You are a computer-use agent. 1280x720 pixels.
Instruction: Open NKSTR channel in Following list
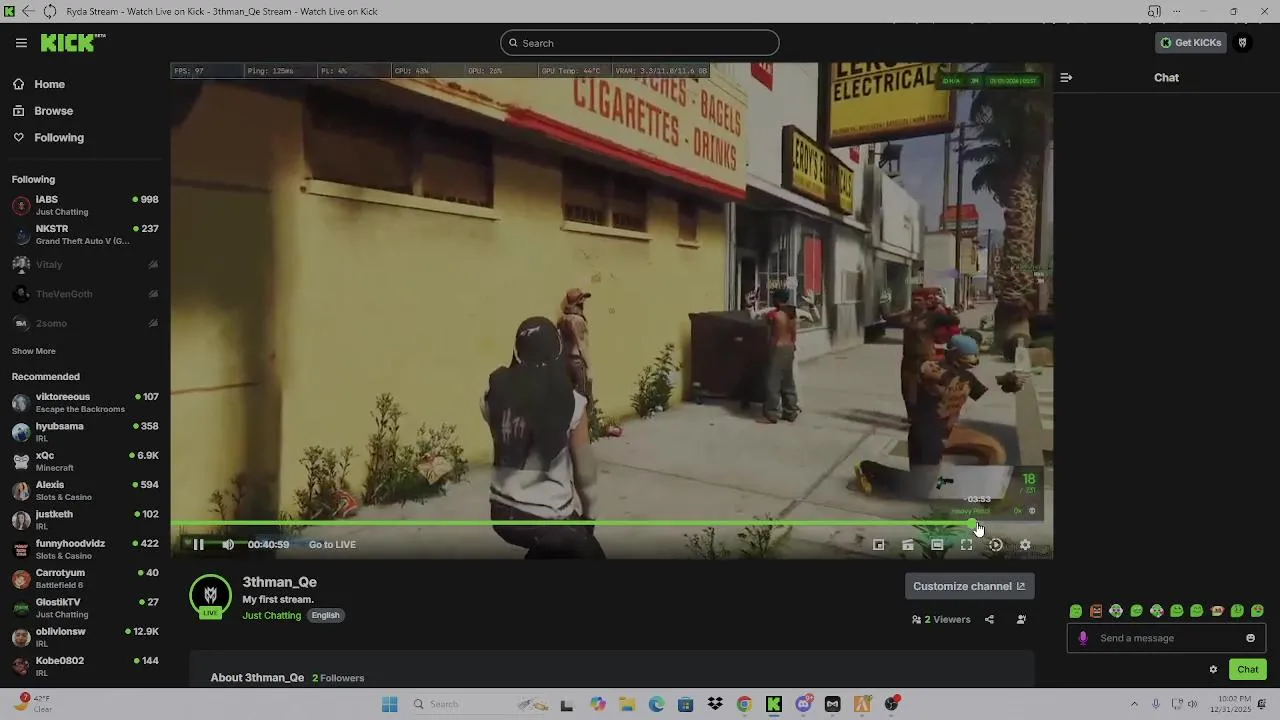pos(85,234)
